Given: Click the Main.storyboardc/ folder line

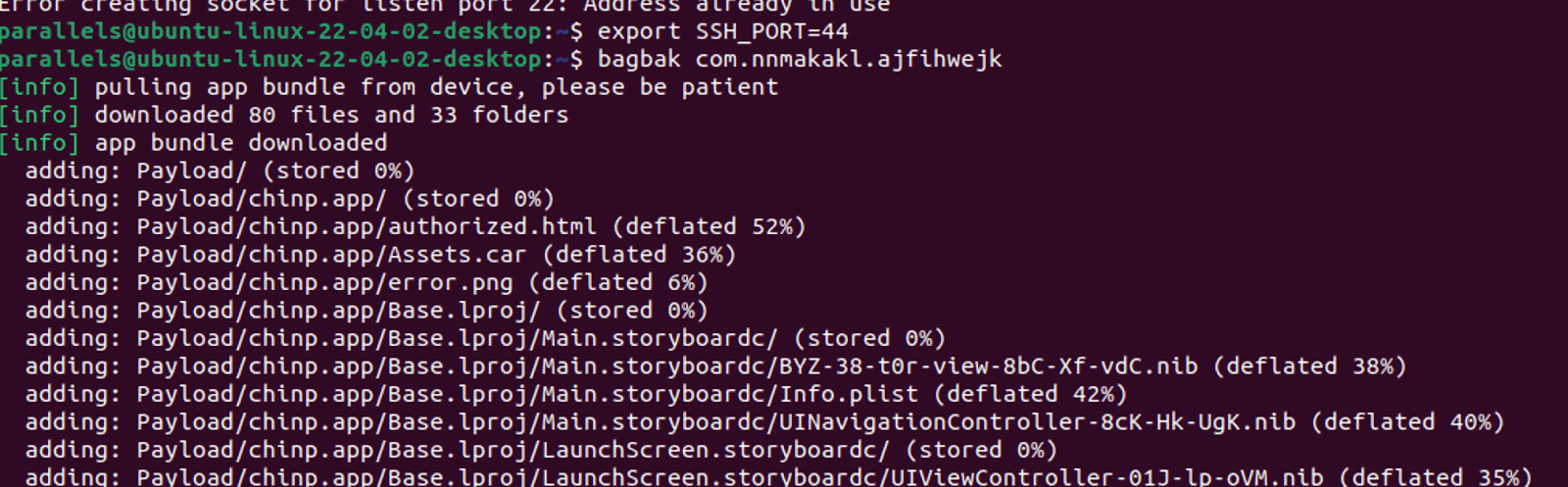Looking at the screenshot, I should coord(485,338).
